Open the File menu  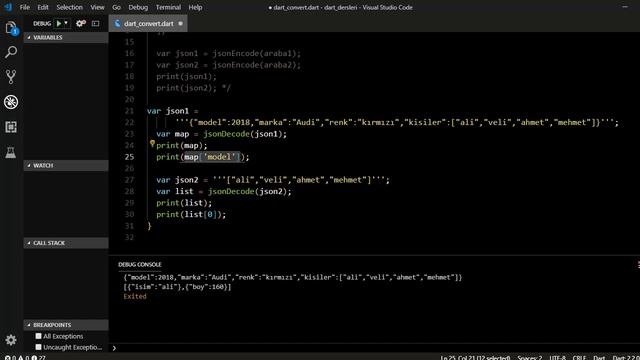pyautogui.click(x=24, y=7)
